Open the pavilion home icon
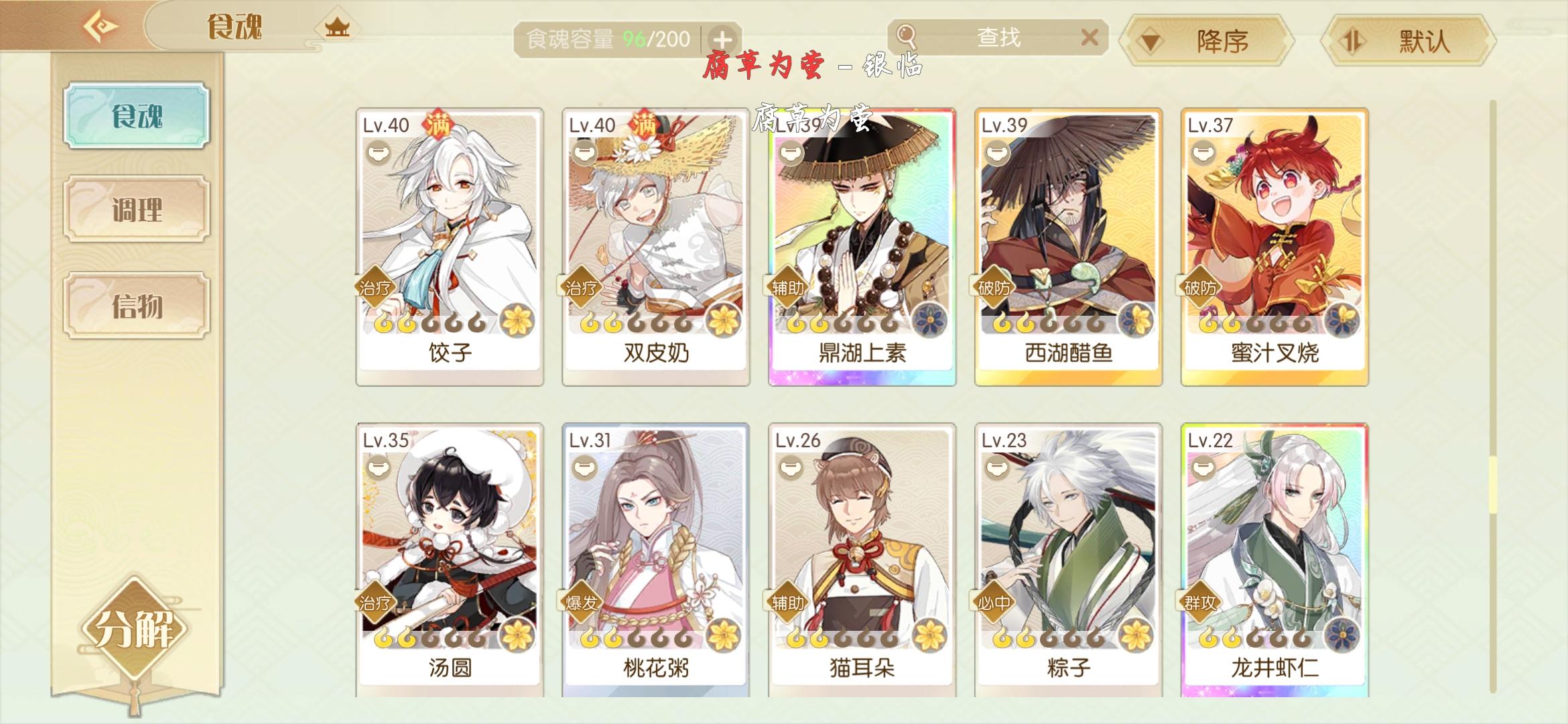Screen dimensions: 1568x724 click(x=337, y=27)
